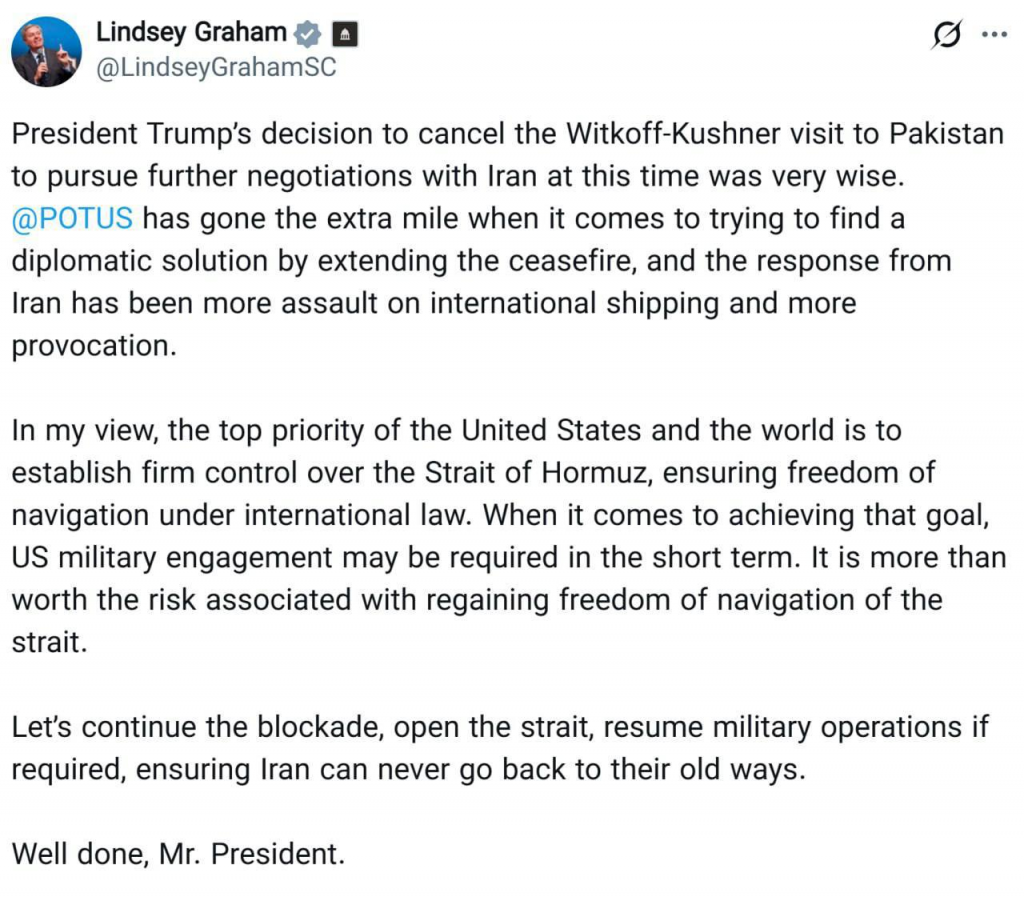Click the blue verified checkmark badge
The height and width of the screenshot is (897, 1024).
click(308, 34)
